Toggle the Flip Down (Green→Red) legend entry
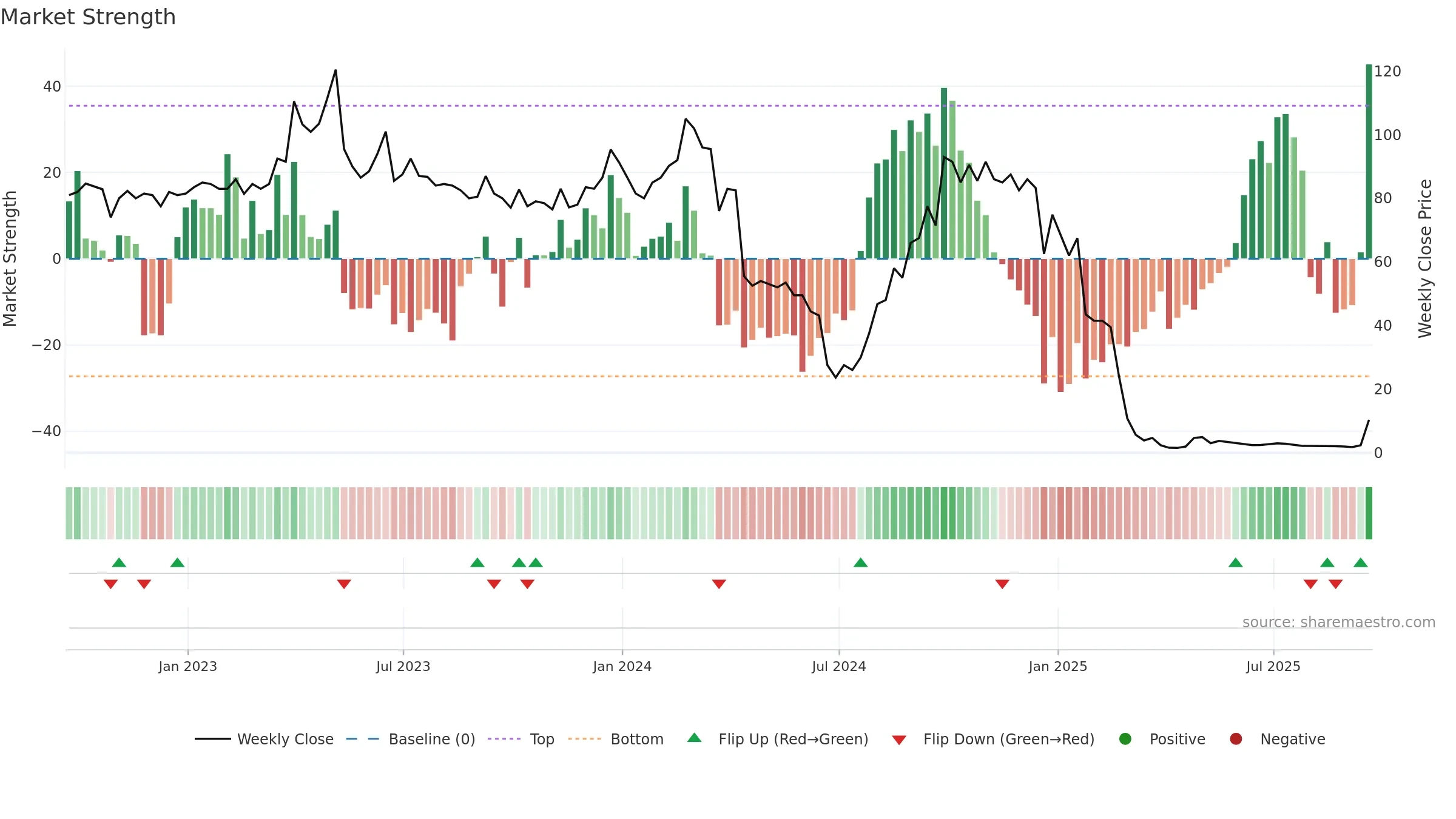1456x819 pixels. coord(993,739)
